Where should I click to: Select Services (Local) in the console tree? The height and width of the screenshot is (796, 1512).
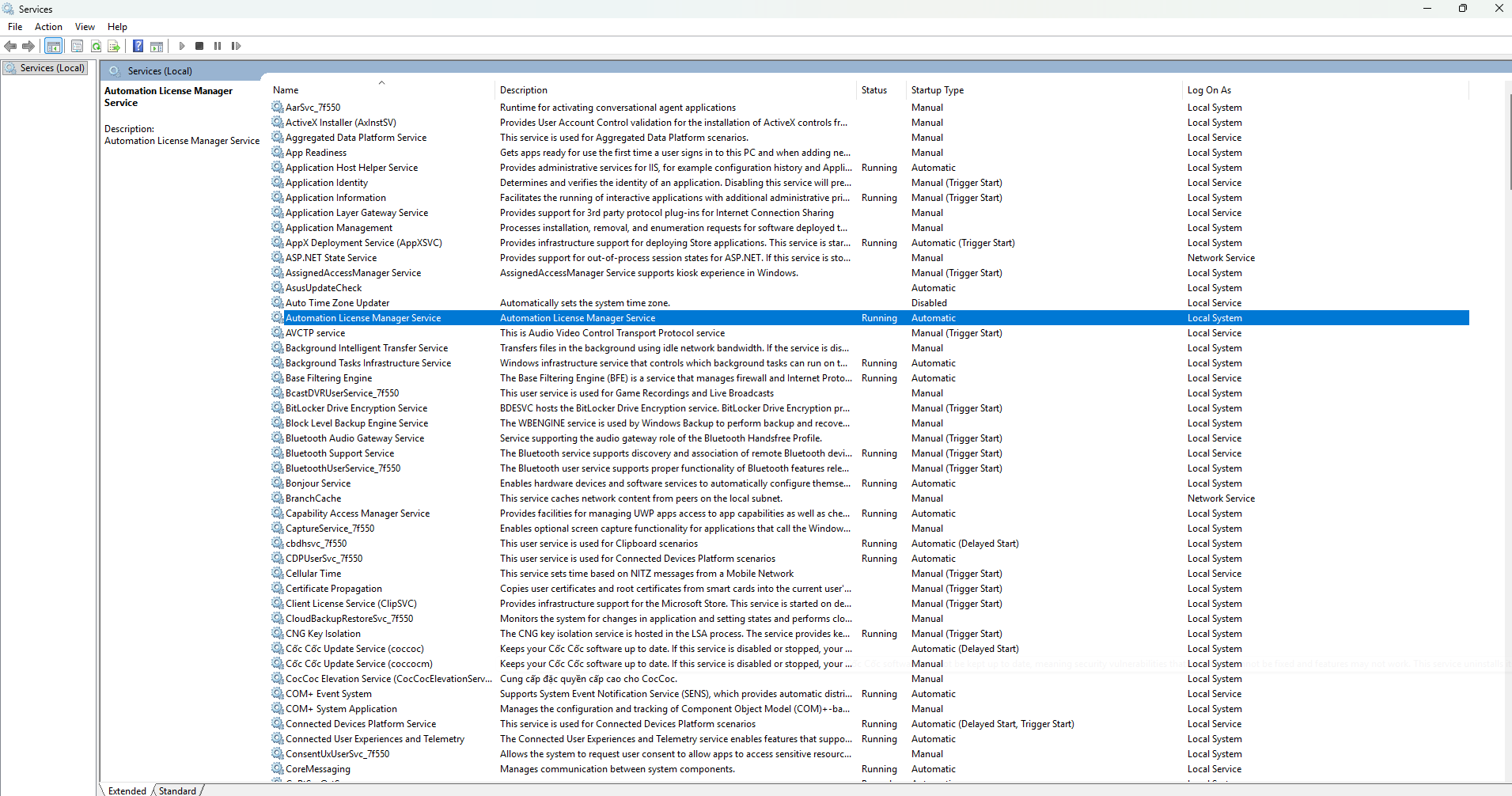[x=52, y=68]
